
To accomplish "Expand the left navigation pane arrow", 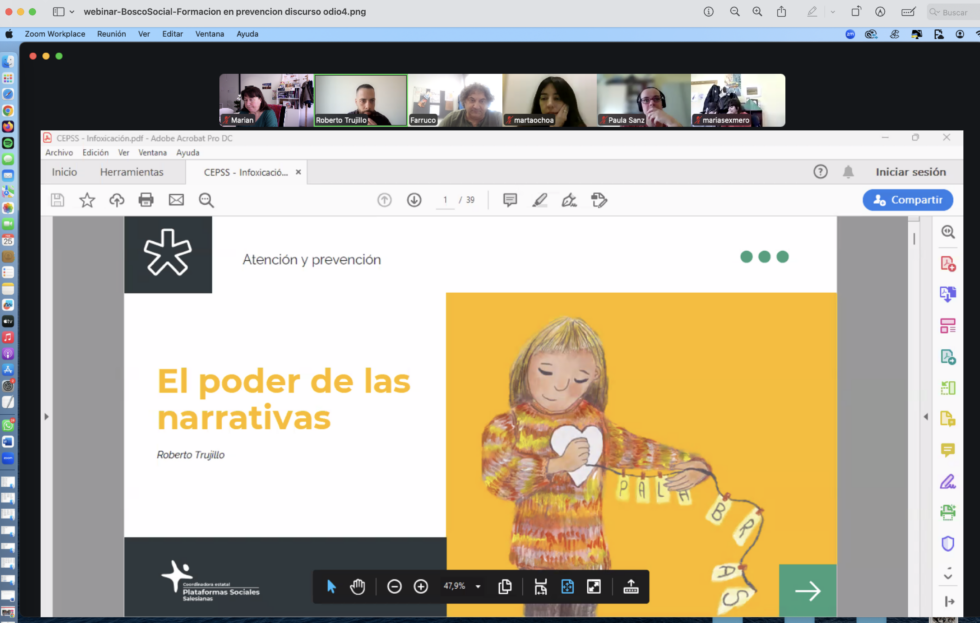I will click(46, 416).
